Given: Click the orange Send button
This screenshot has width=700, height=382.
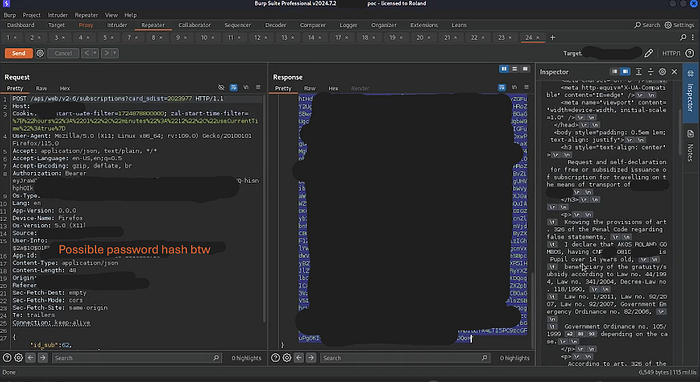Looking at the screenshot, I should pos(18,53).
